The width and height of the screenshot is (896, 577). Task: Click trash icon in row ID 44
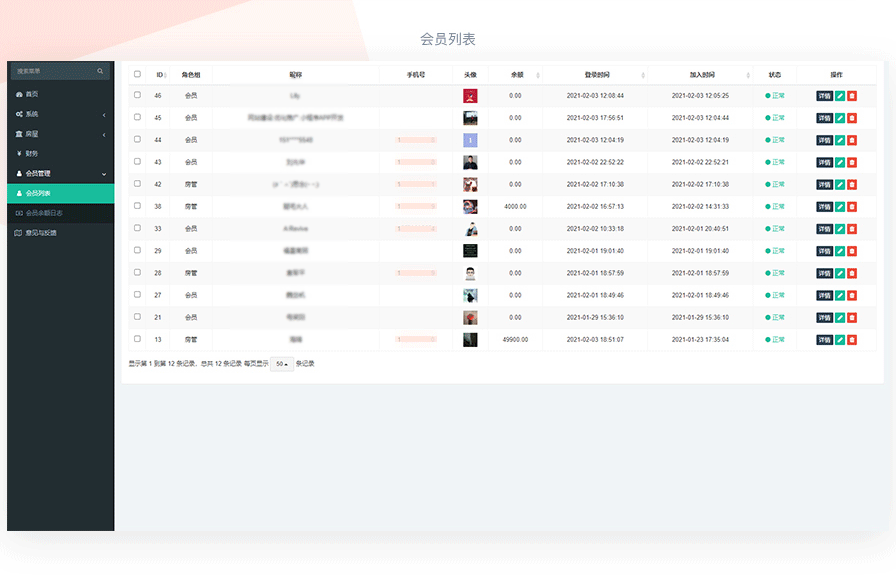pyautogui.click(x=852, y=141)
